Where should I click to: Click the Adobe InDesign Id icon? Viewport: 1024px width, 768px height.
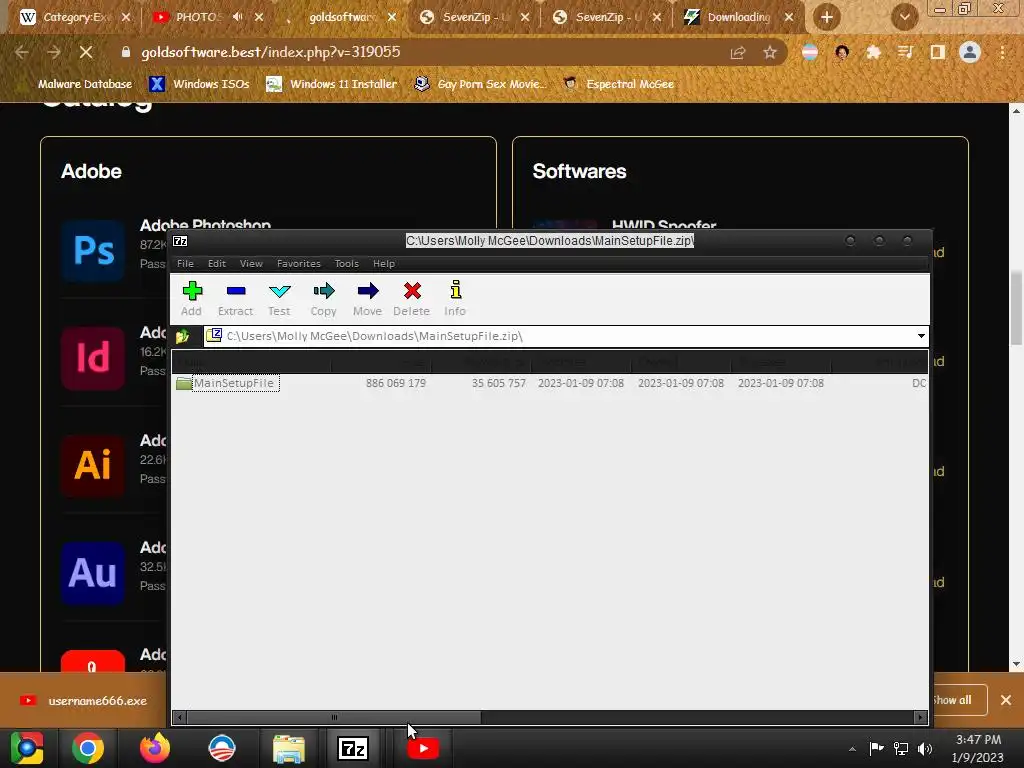(93, 358)
